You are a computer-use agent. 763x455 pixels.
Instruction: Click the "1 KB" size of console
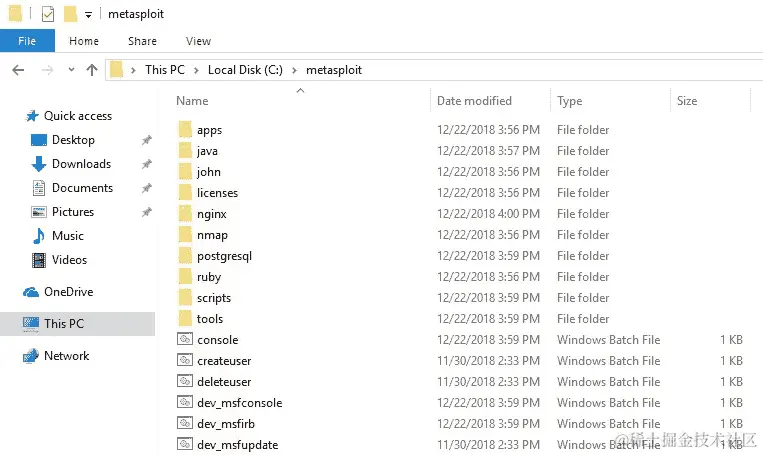(731, 340)
